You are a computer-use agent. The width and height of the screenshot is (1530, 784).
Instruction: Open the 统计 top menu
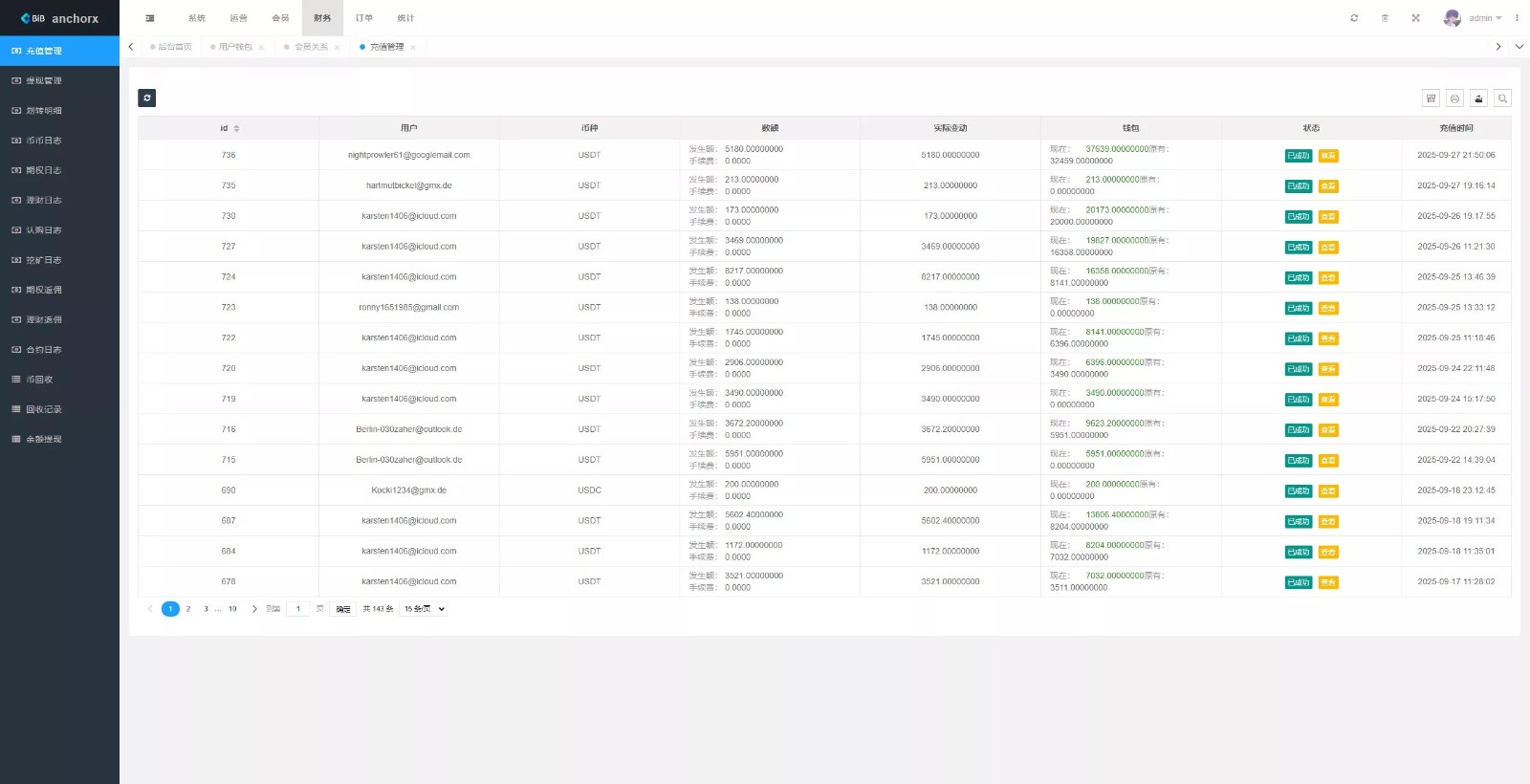(x=405, y=18)
